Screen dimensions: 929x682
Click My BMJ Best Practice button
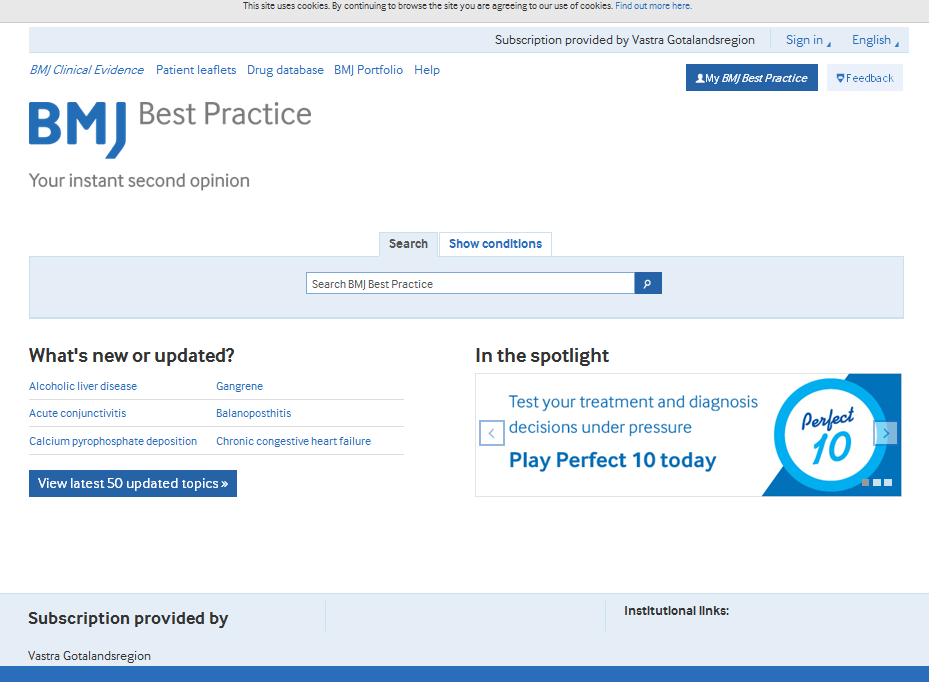[x=752, y=78]
